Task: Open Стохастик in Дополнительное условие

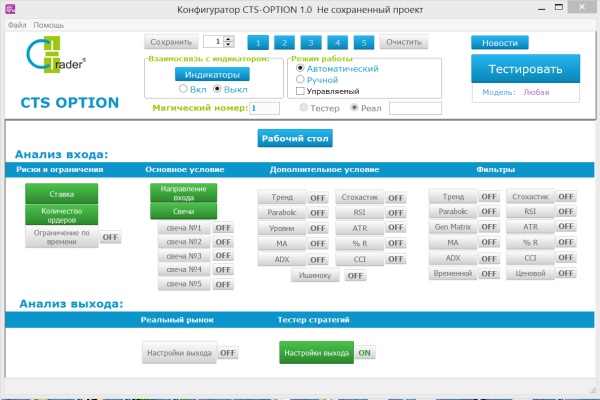Action: coord(360,197)
